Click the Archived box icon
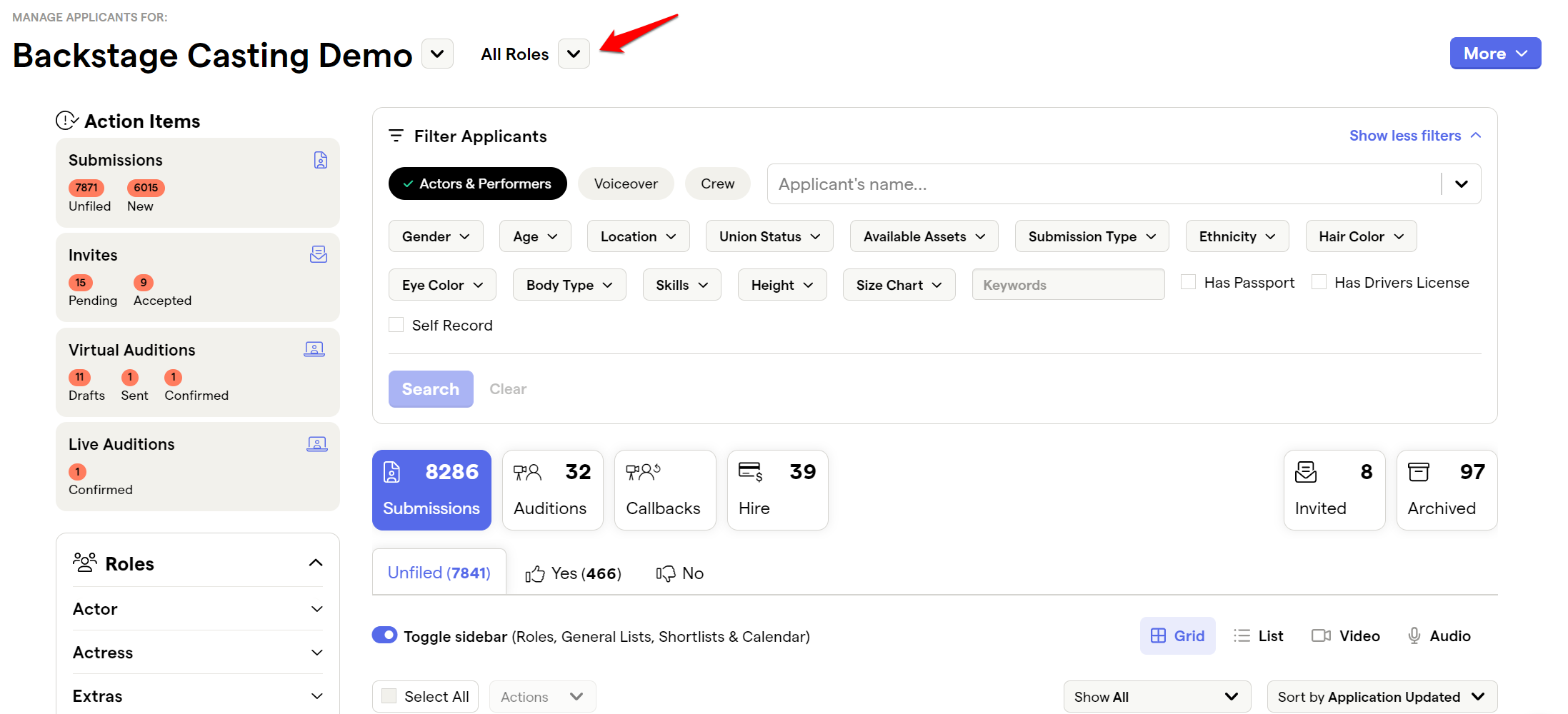Screen dimensions: 1568x714 (1419, 471)
